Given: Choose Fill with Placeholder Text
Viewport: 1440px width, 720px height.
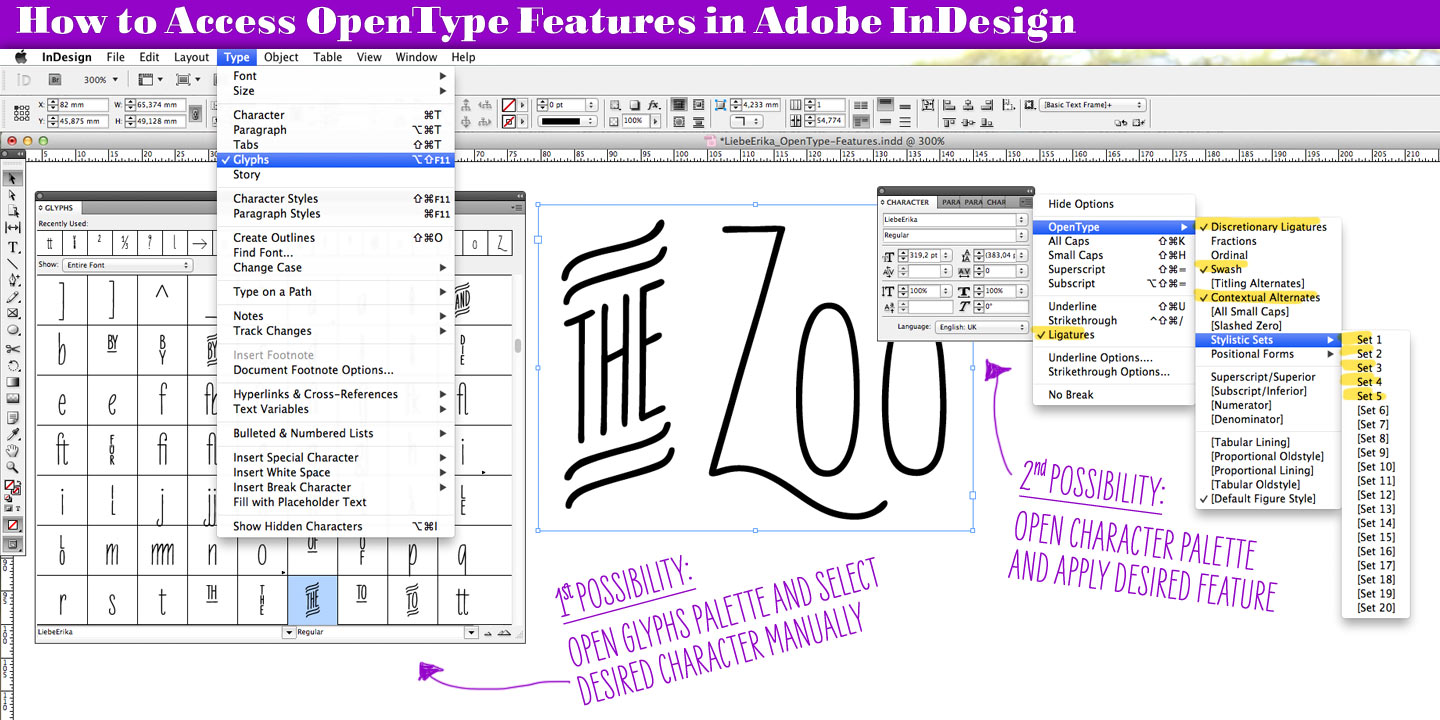Looking at the screenshot, I should (336, 502).
